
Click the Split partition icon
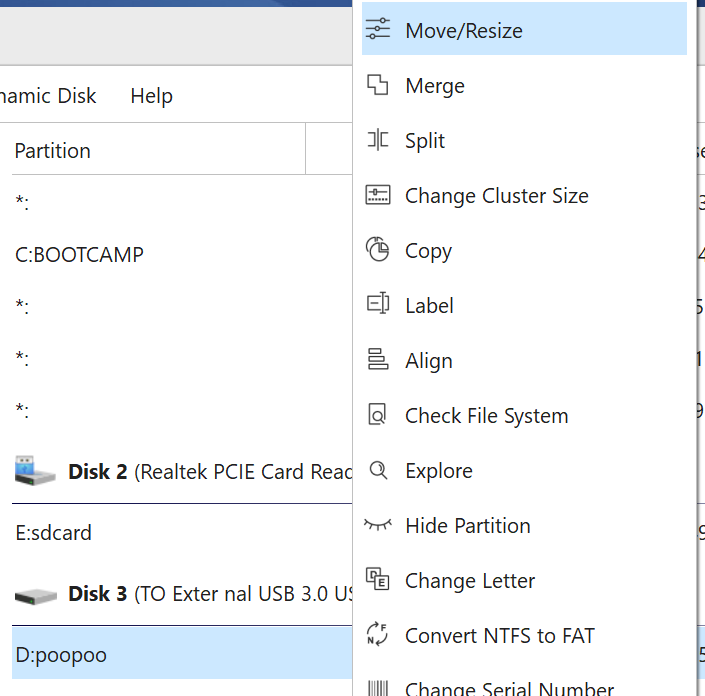[x=378, y=141]
